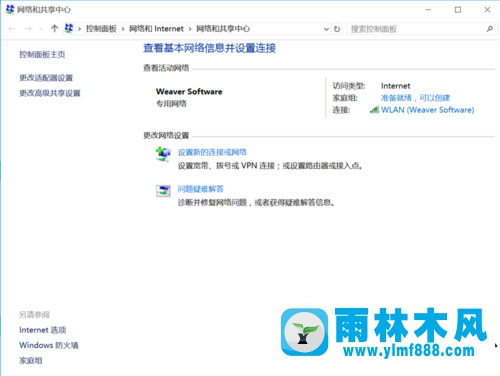Go back with the back arrow

12,29
